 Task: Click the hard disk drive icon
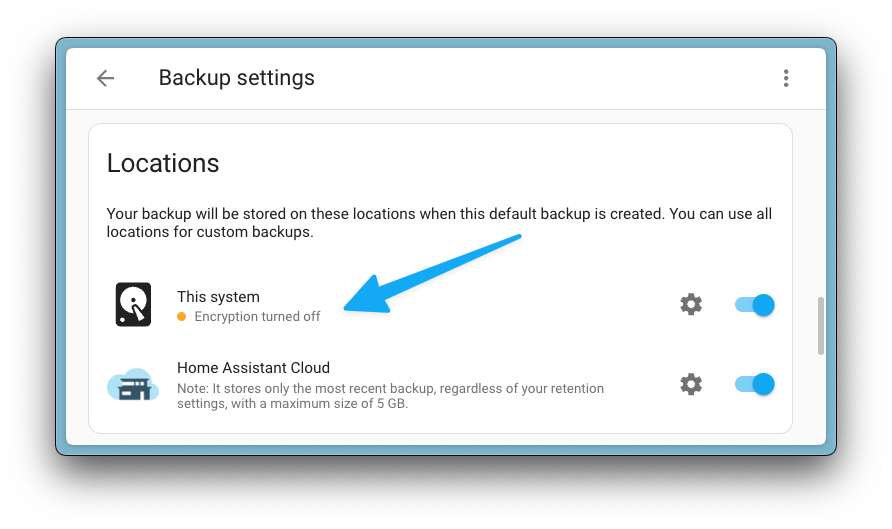pyautogui.click(x=133, y=305)
